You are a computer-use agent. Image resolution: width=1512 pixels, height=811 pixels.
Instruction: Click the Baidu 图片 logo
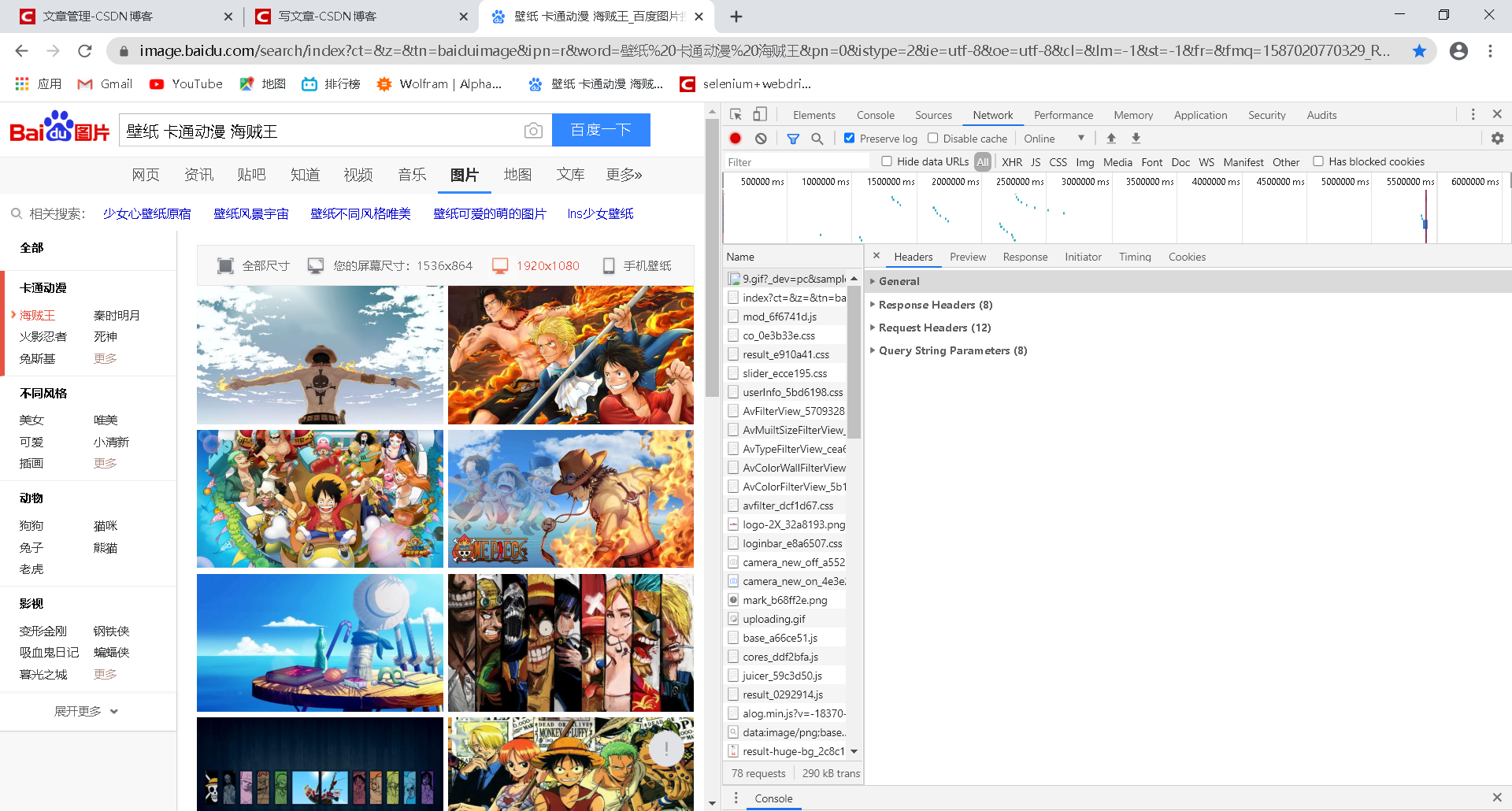(x=60, y=128)
